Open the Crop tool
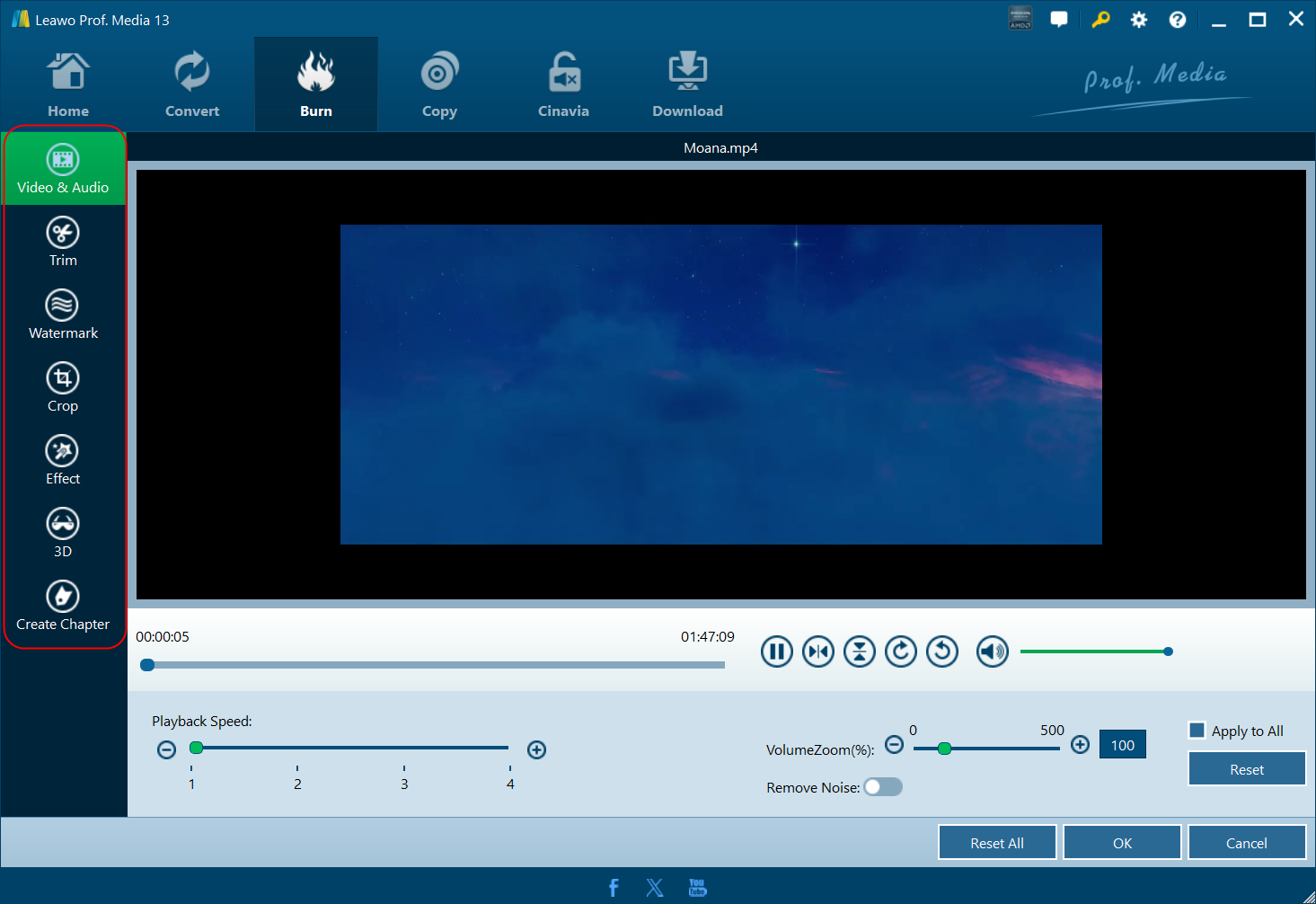 [63, 387]
